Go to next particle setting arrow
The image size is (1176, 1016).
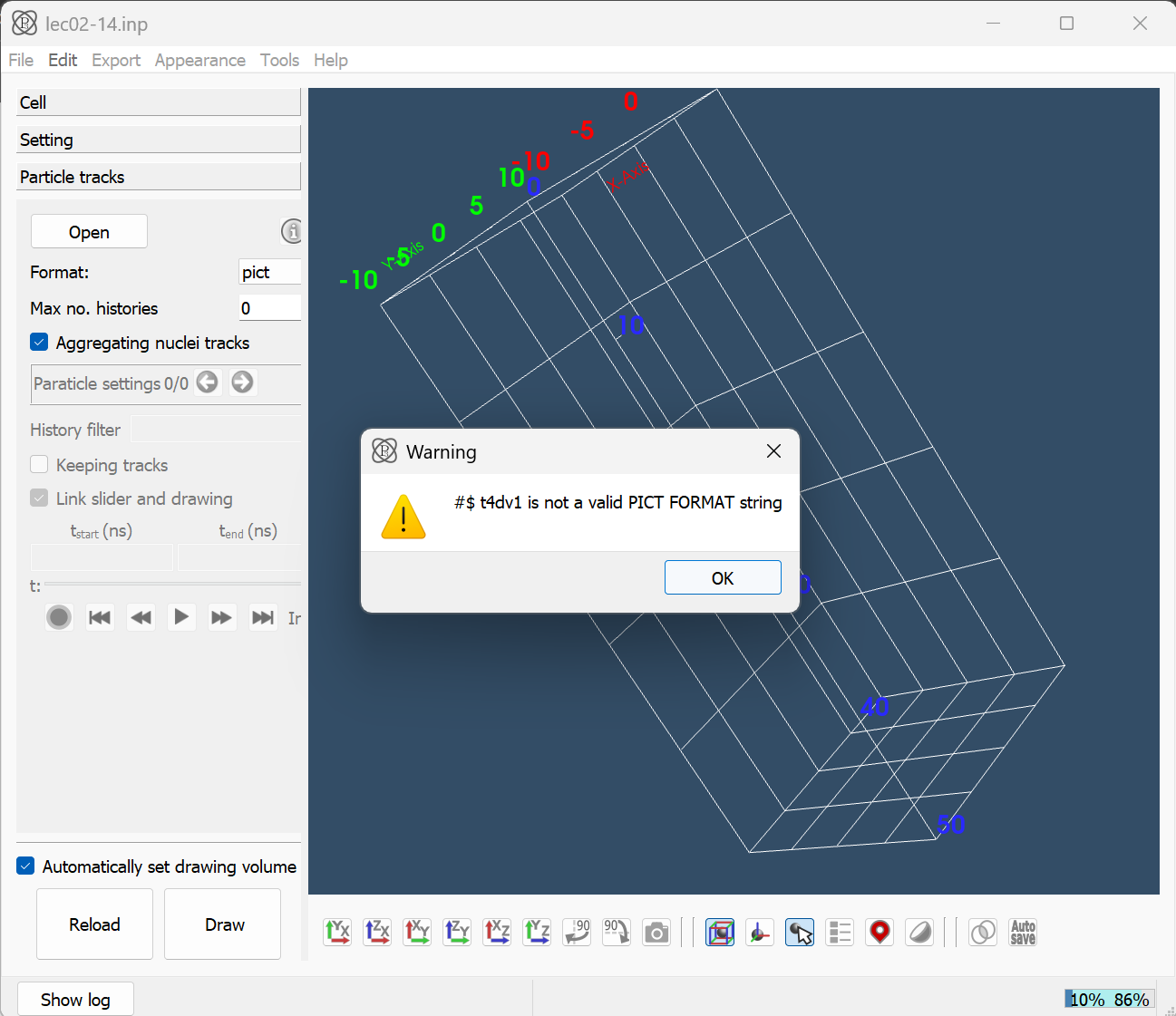[242, 382]
